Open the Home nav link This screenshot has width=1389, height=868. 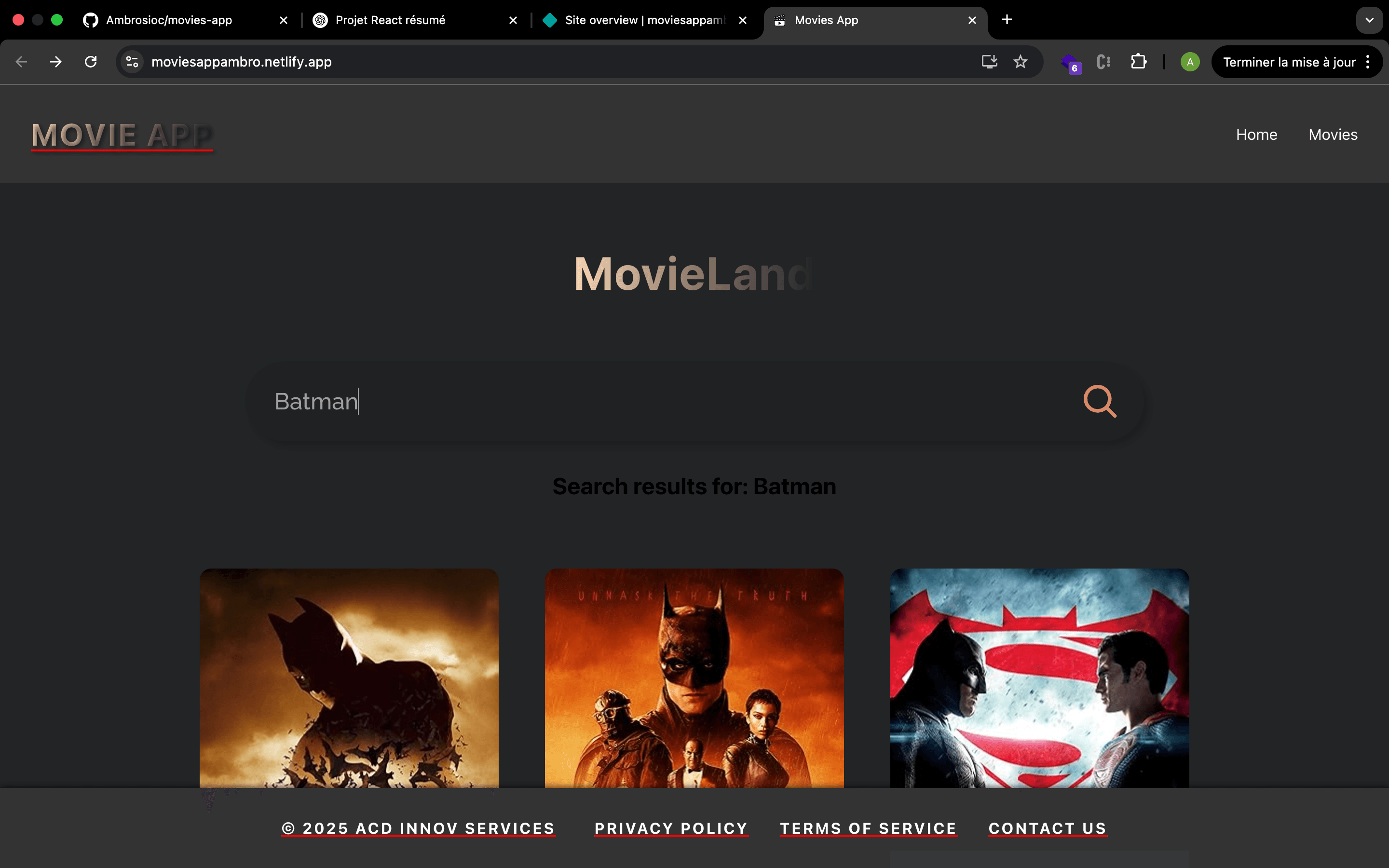tap(1256, 135)
